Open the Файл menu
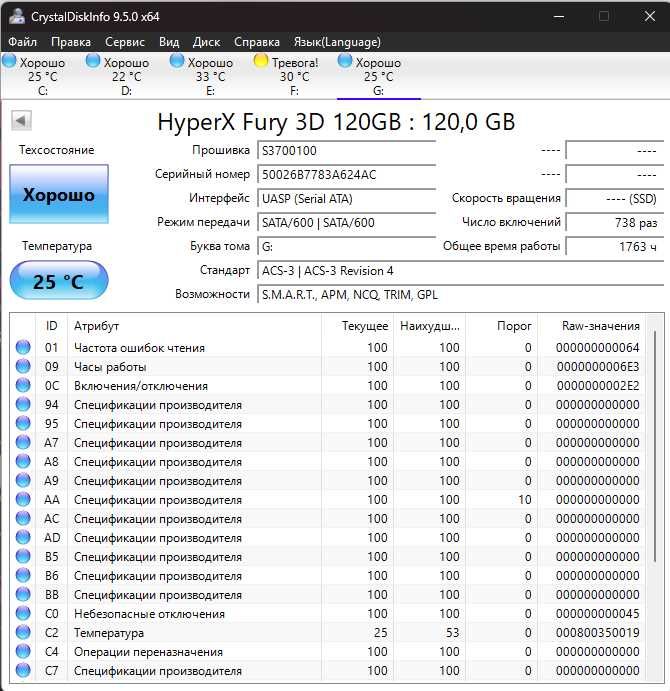This screenshot has height=691, width=670. click(22, 42)
